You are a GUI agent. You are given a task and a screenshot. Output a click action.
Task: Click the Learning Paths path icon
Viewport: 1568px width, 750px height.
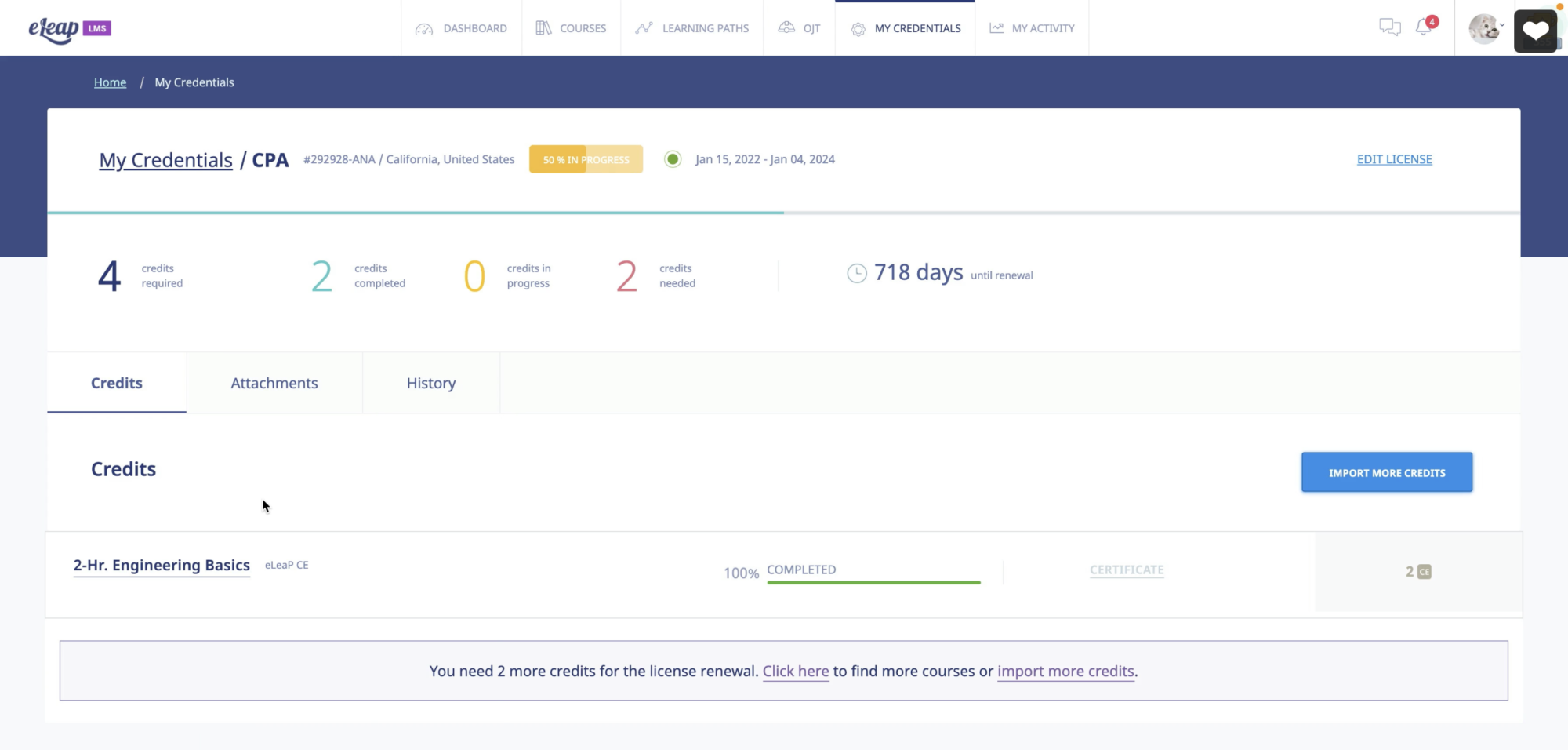[x=644, y=27]
